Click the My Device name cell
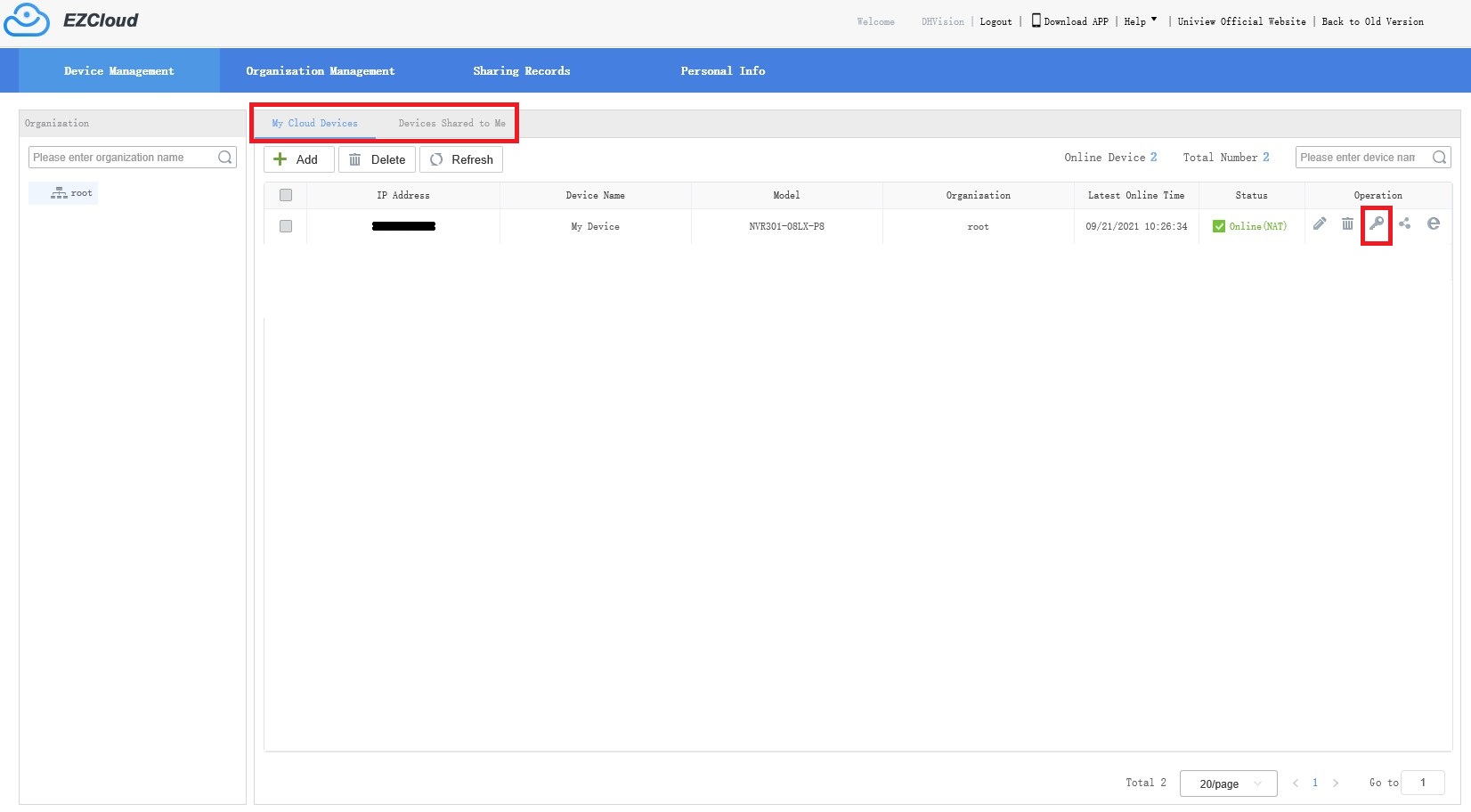The height and width of the screenshot is (812, 1471). click(x=596, y=226)
